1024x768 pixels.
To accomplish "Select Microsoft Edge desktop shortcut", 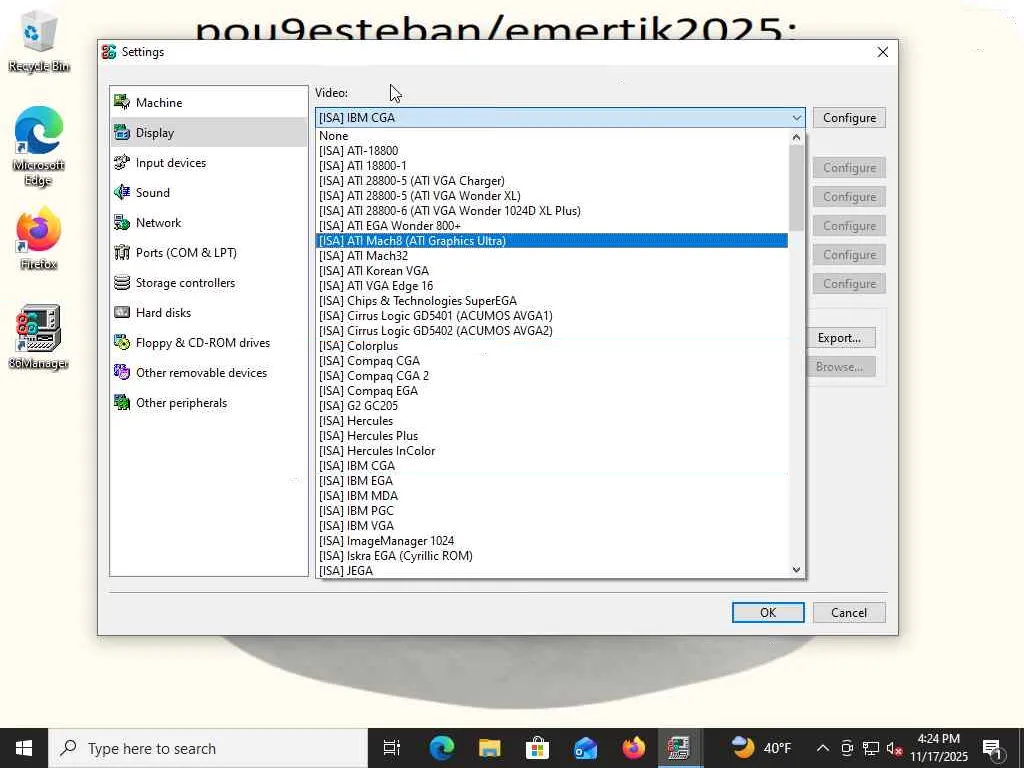I will coord(39,146).
